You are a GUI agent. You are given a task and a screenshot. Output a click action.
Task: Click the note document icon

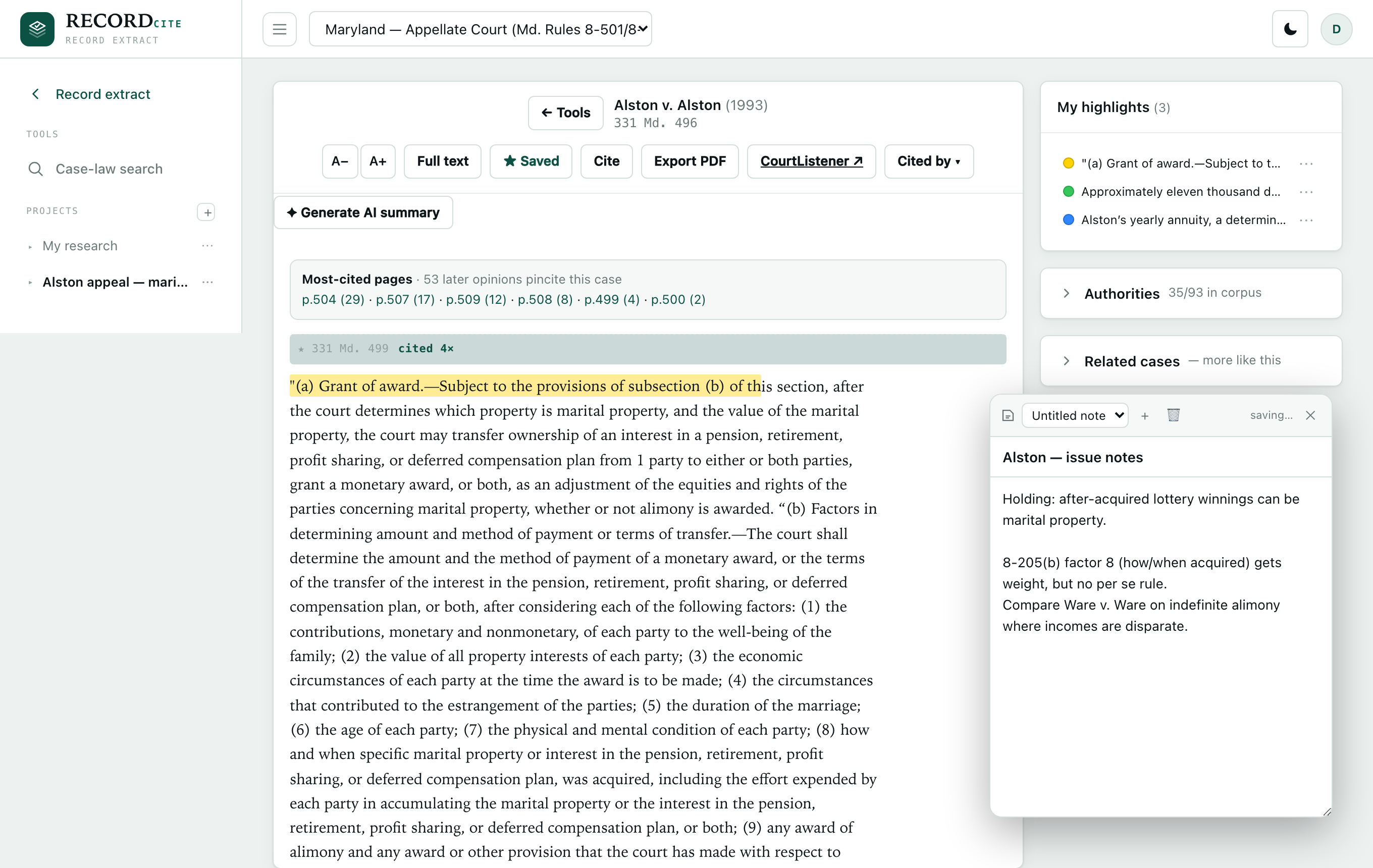click(x=1008, y=415)
